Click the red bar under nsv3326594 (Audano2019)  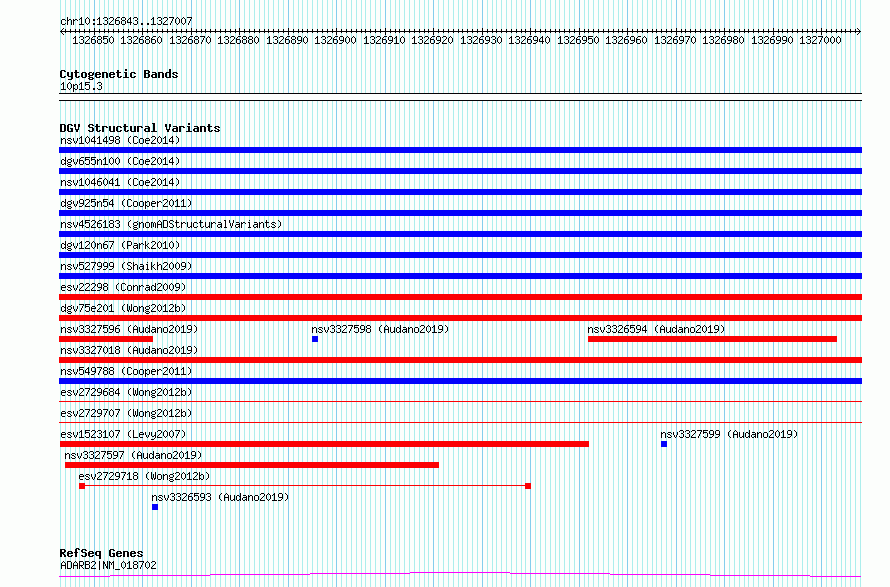click(712, 339)
